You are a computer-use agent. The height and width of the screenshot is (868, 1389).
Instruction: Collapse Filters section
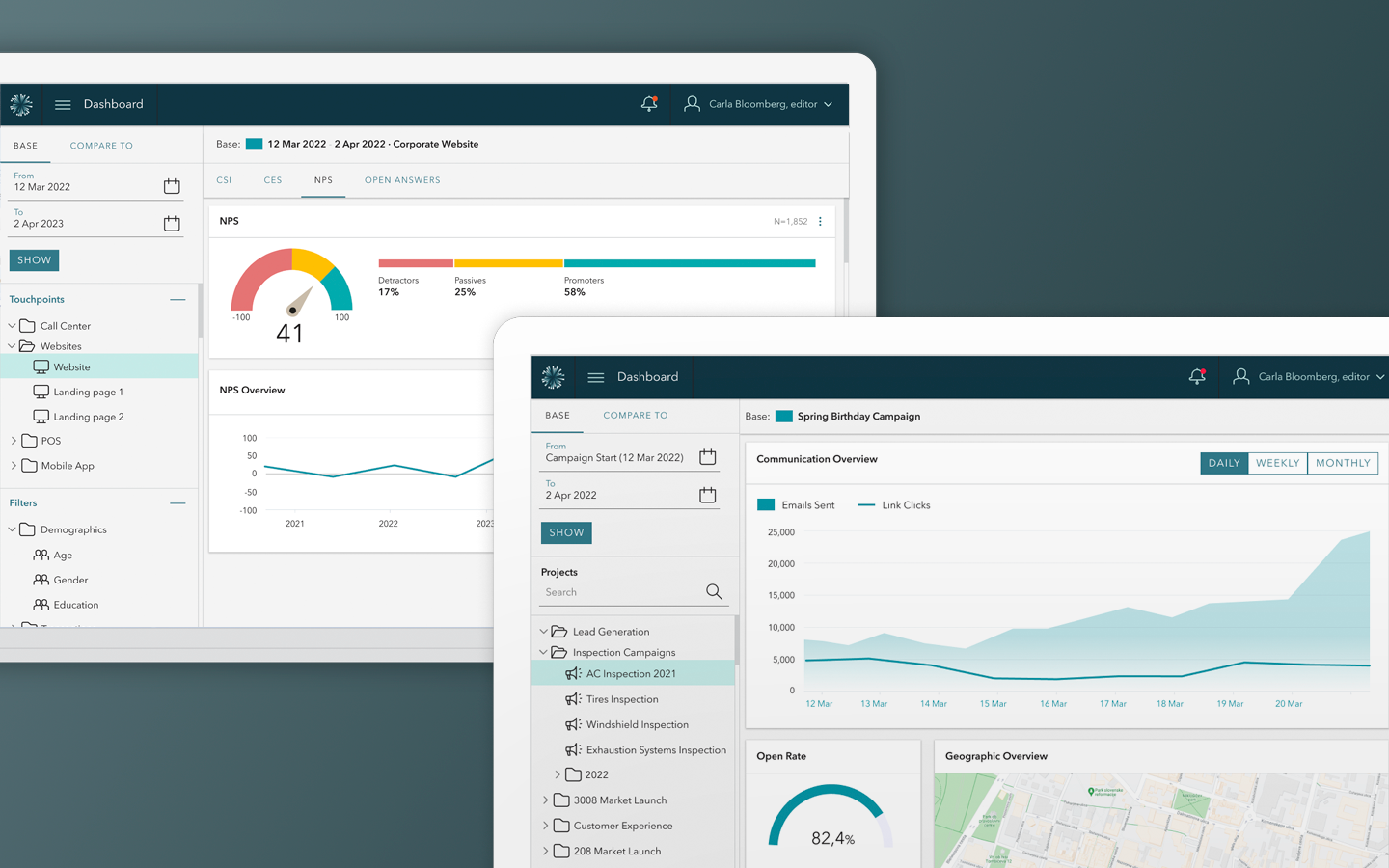click(177, 503)
